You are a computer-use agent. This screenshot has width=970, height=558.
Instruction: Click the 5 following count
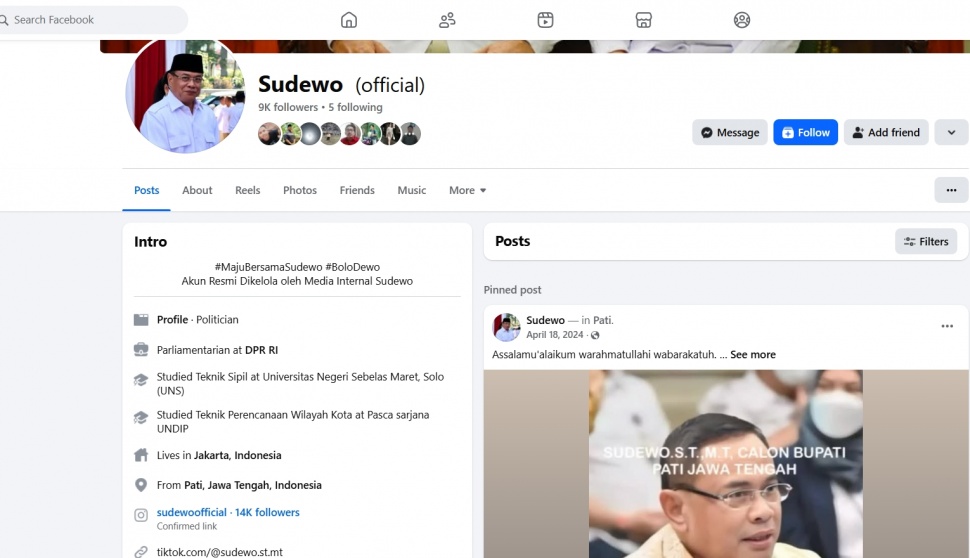tap(355, 107)
